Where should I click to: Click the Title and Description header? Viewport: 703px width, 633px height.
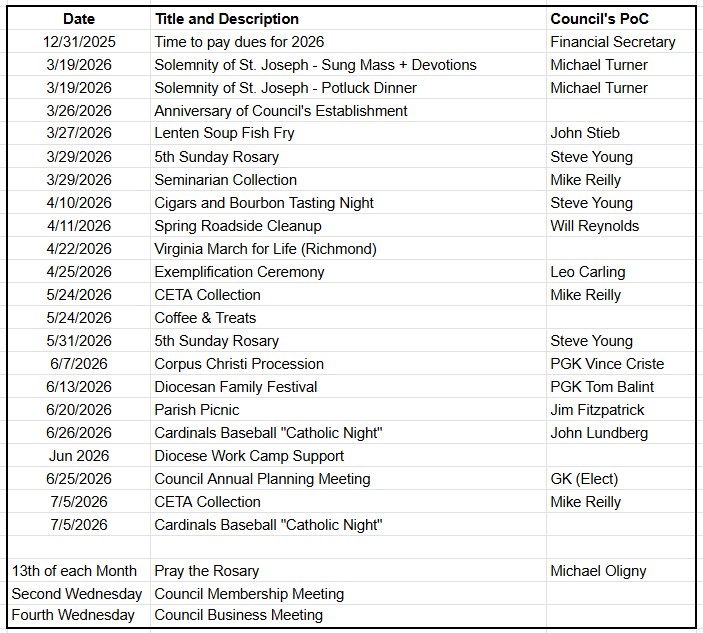[226, 19]
